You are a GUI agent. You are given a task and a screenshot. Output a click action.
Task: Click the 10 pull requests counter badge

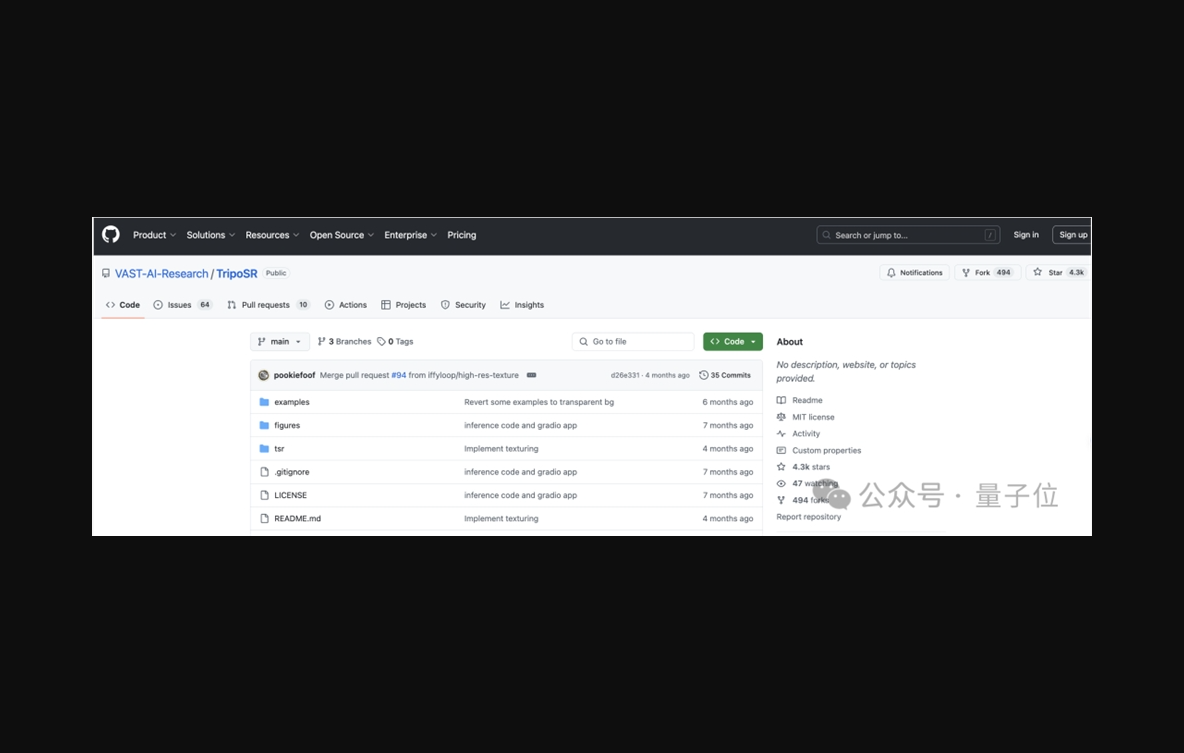click(303, 305)
